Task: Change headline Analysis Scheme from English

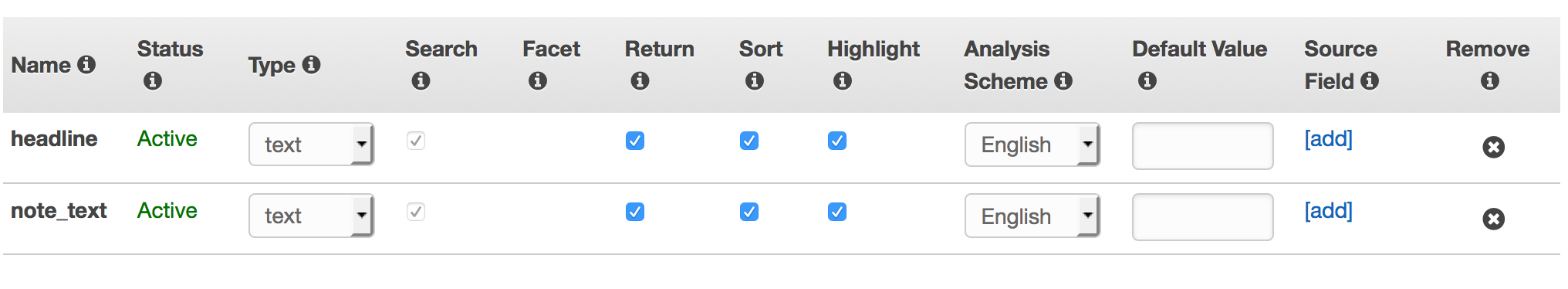Action: point(1032,144)
